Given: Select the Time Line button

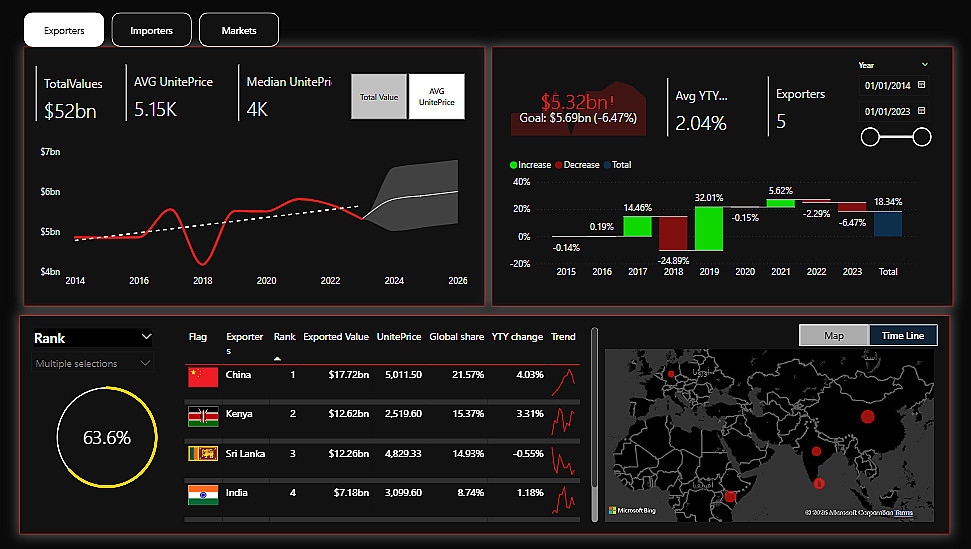Looking at the screenshot, I should coord(903,335).
